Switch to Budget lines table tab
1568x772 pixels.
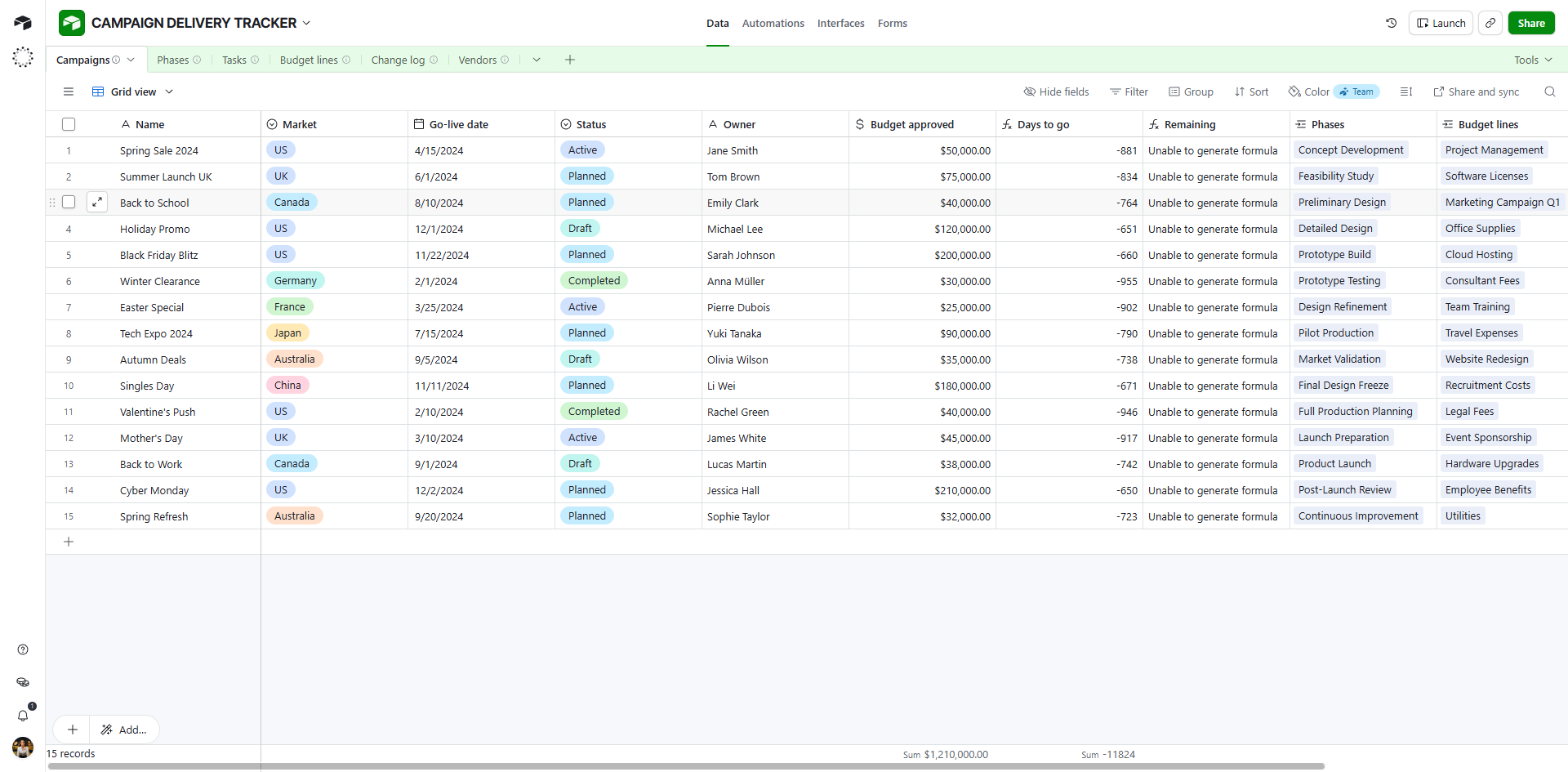click(x=309, y=60)
